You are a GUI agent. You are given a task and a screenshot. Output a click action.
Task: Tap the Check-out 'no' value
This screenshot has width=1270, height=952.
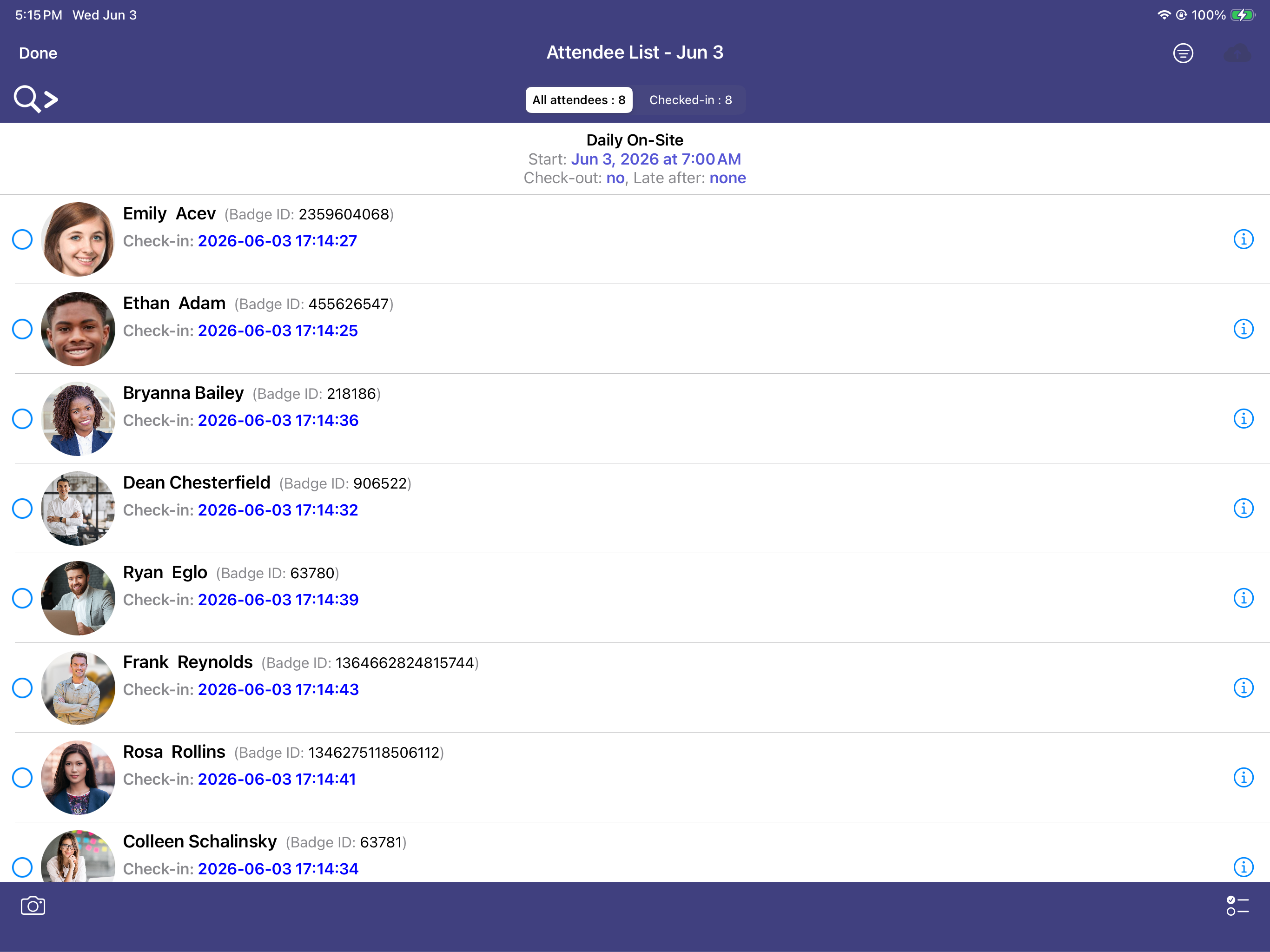point(615,178)
